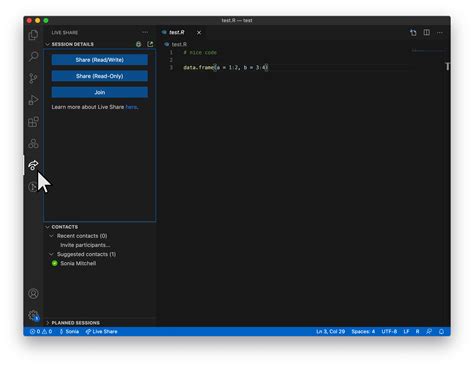The width and height of the screenshot is (474, 367).
Task: Open the Source Control view
Action: click(x=33, y=78)
